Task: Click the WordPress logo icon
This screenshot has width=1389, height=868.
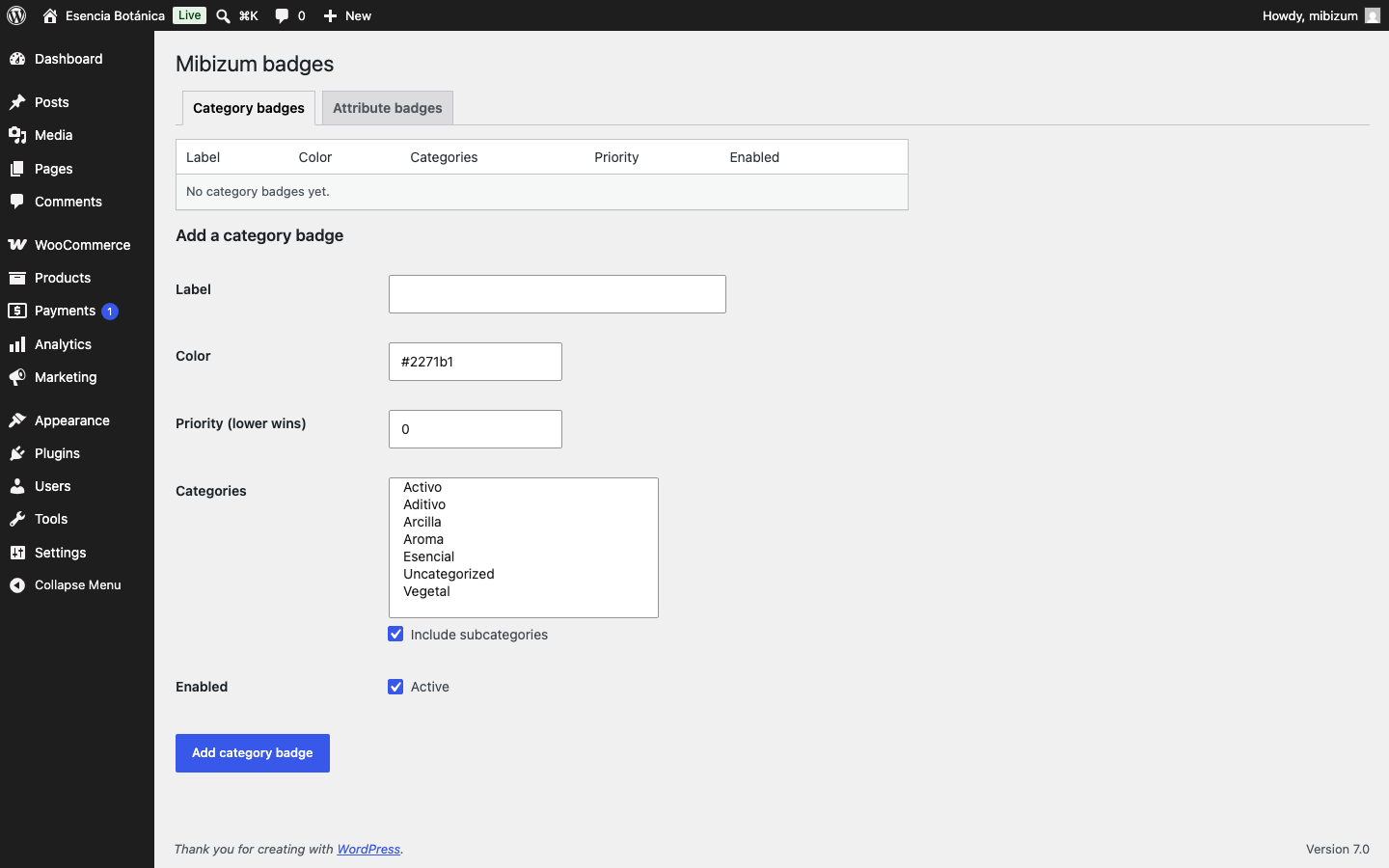Action: tap(16, 15)
